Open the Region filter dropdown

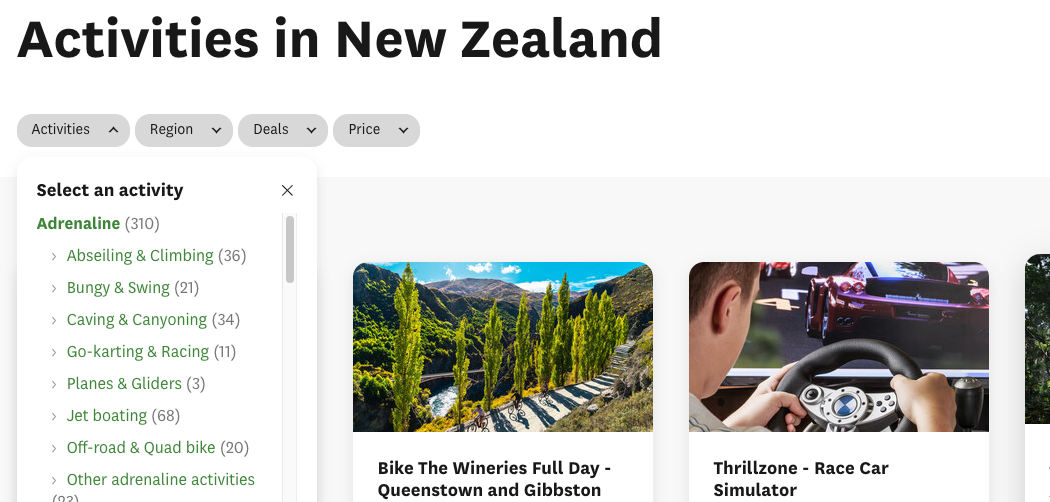tap(184, 130)
